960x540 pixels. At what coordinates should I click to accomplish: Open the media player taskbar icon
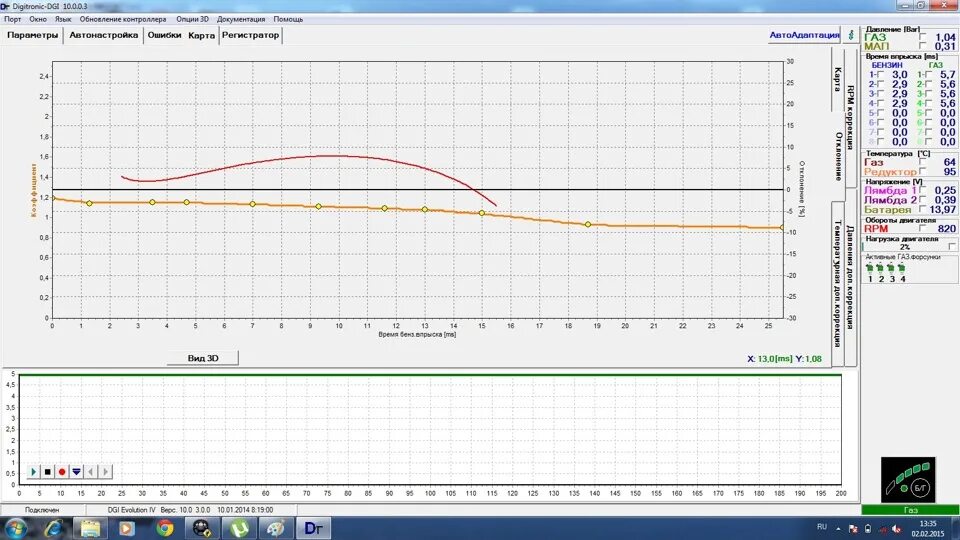click(127, 528)
